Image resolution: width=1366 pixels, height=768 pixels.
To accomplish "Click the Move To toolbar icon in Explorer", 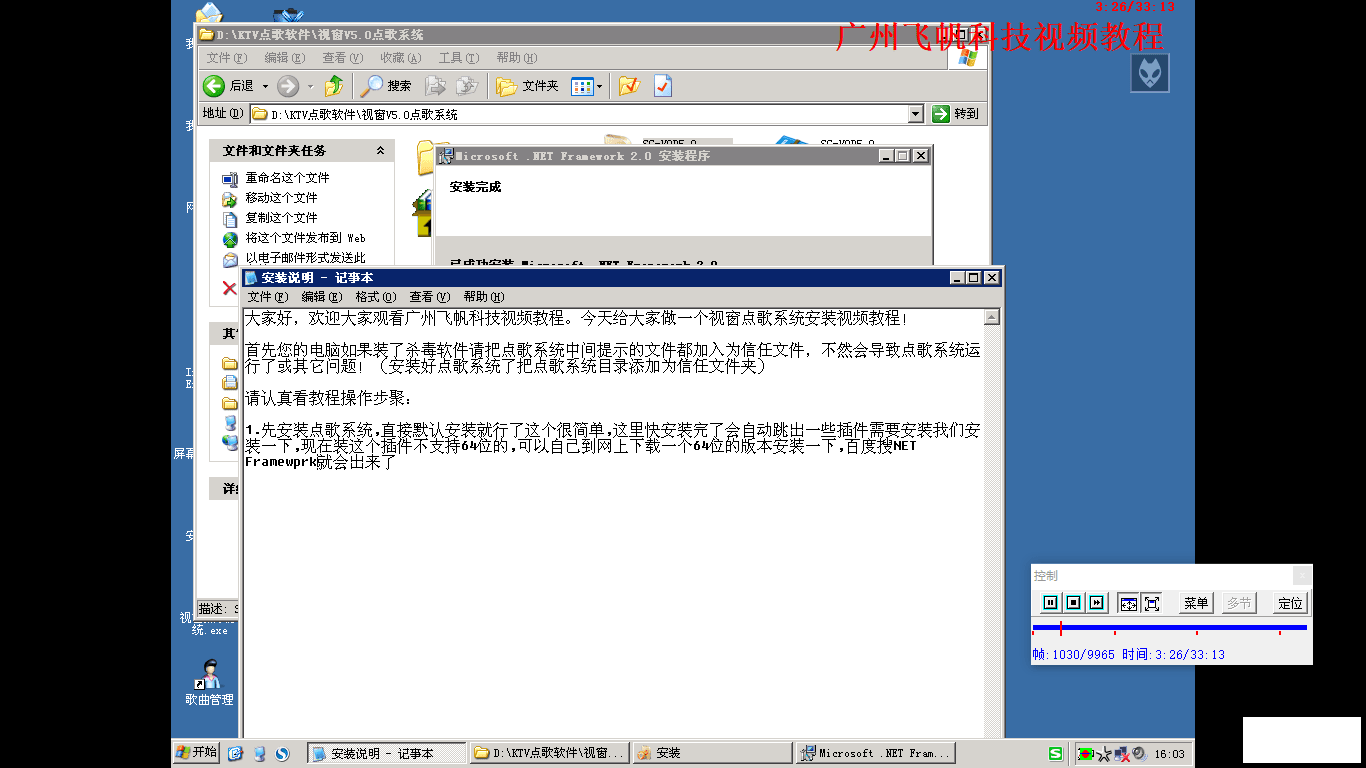I will [435, 86].
